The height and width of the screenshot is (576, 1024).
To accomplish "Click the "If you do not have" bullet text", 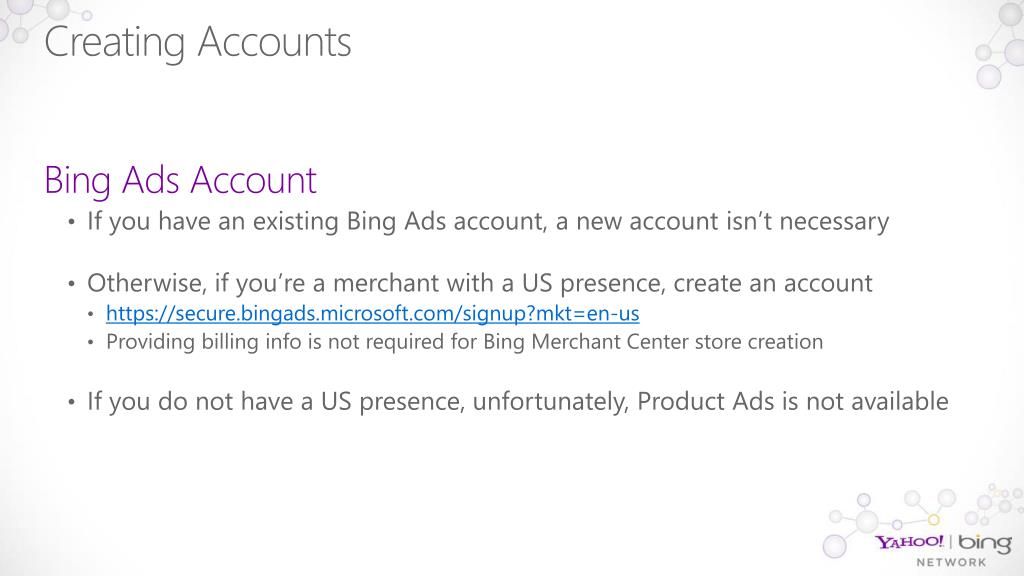I will tap(517, 402).
